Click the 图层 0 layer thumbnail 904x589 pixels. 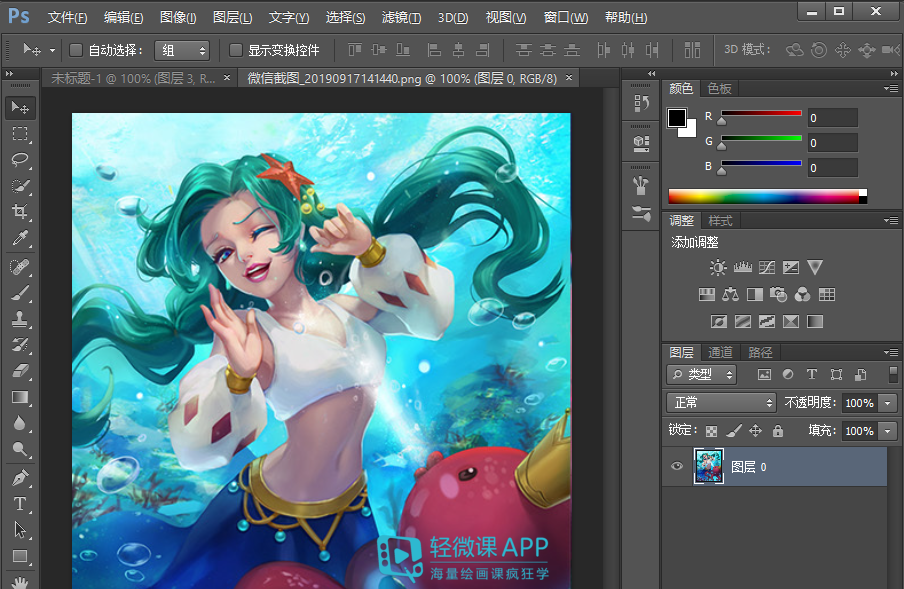tap(709, 466)
